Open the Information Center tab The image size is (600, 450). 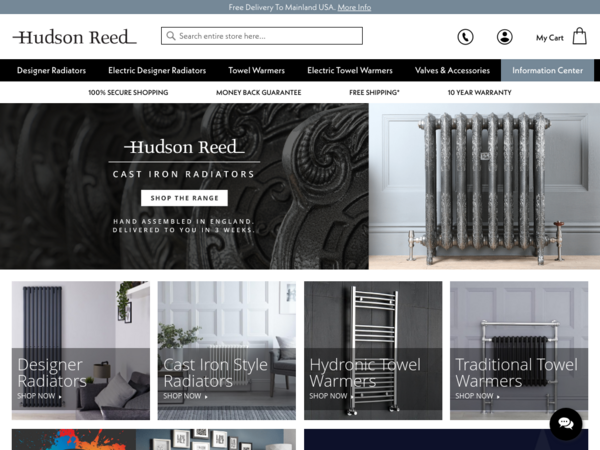(548, 70)
